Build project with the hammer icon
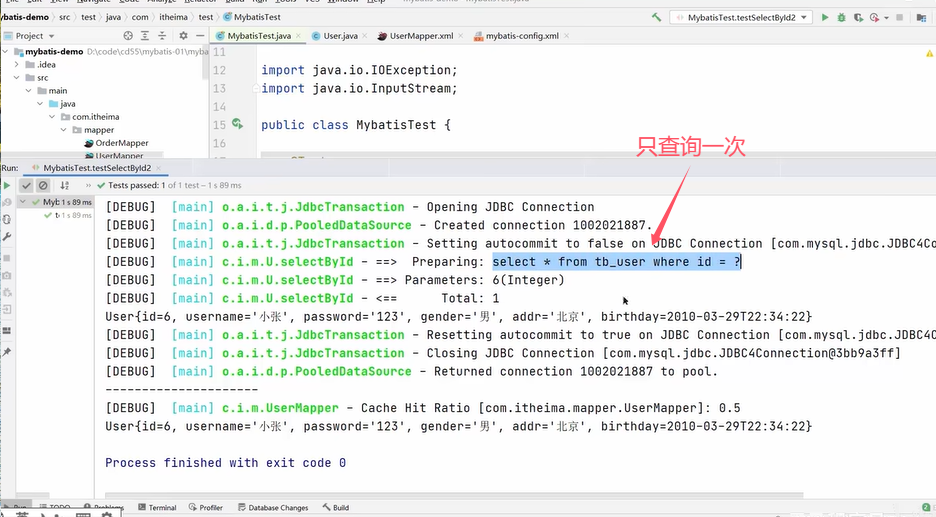936x517 pixels. (657, 17)
